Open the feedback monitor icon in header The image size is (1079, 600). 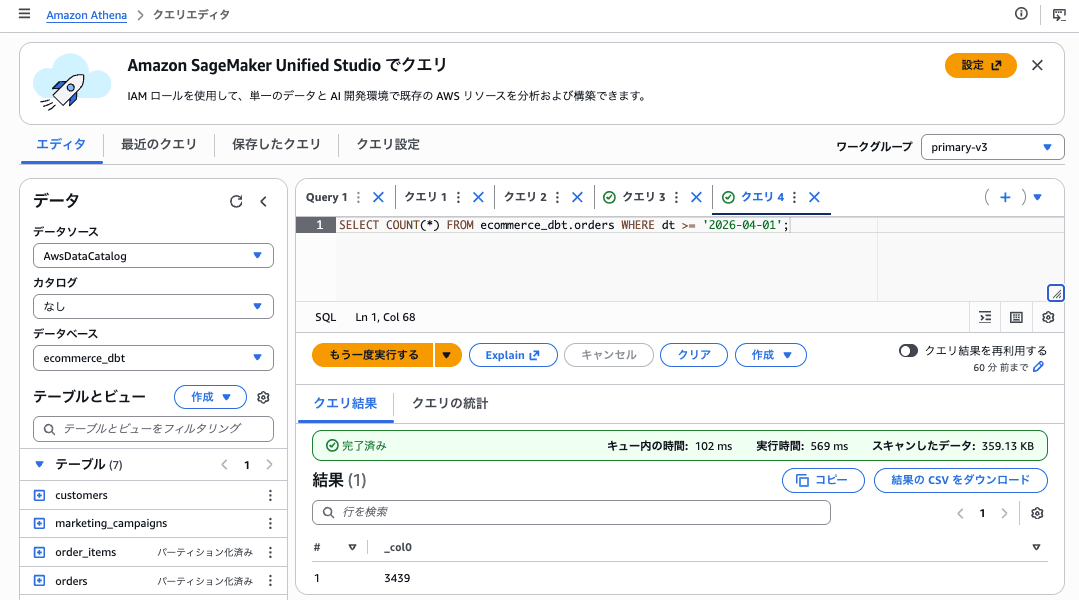(1059, 14)
